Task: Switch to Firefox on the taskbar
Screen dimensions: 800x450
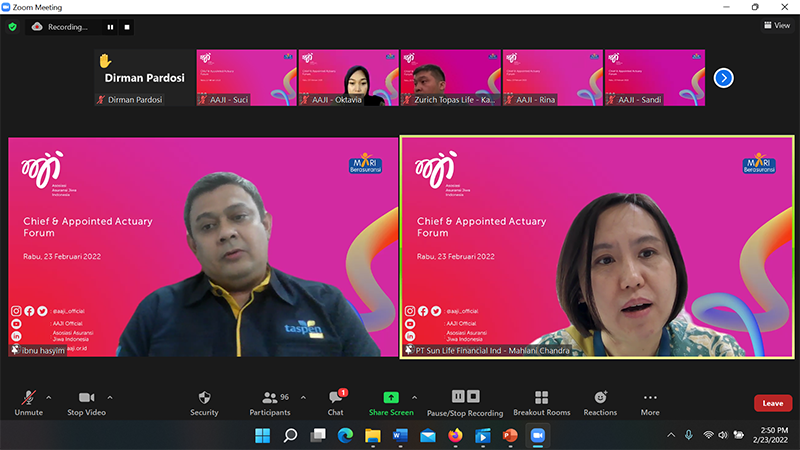Action: pyautogui.click(x=456, y=436)
